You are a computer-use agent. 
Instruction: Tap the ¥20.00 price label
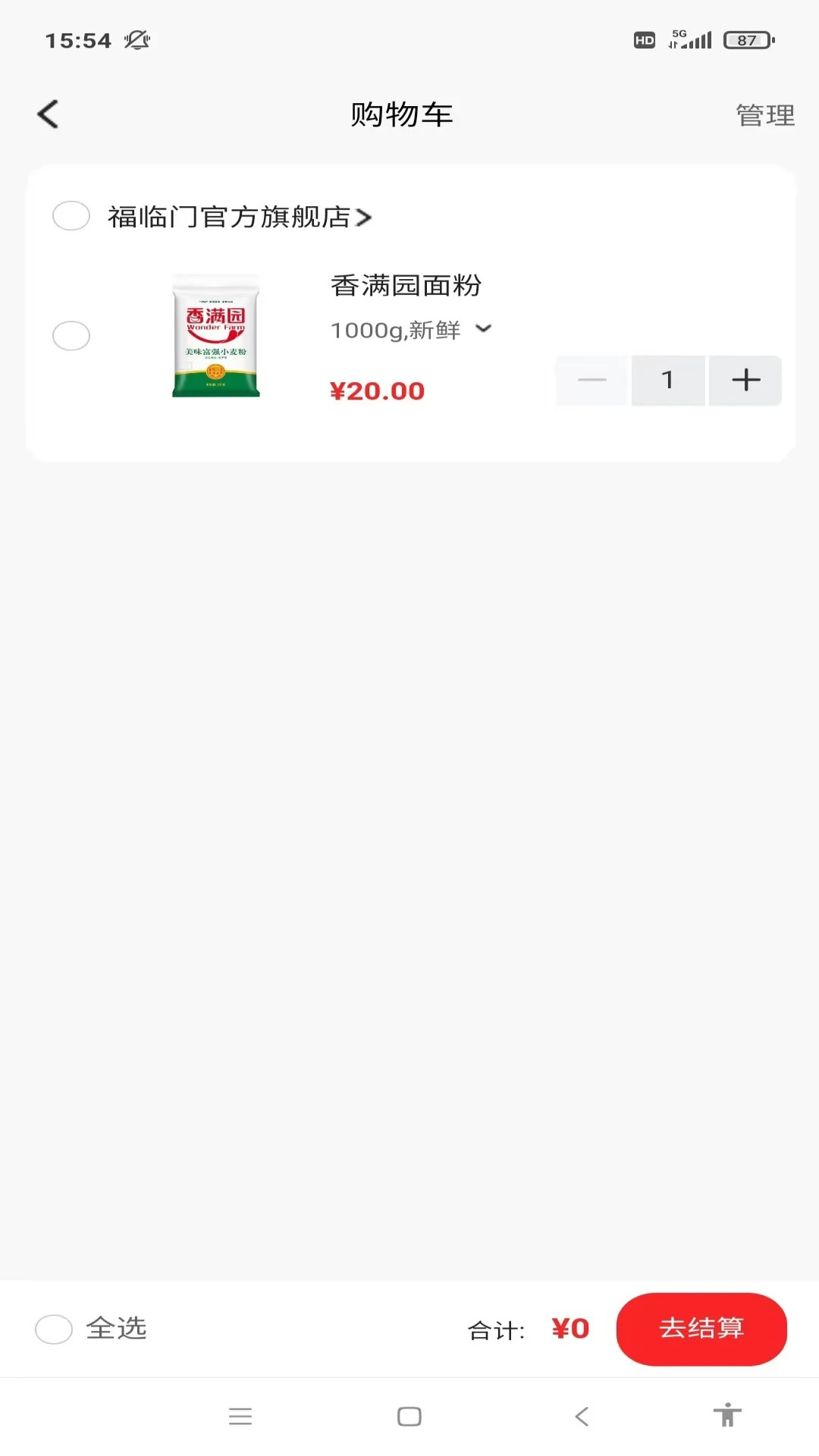pos(377,391)
